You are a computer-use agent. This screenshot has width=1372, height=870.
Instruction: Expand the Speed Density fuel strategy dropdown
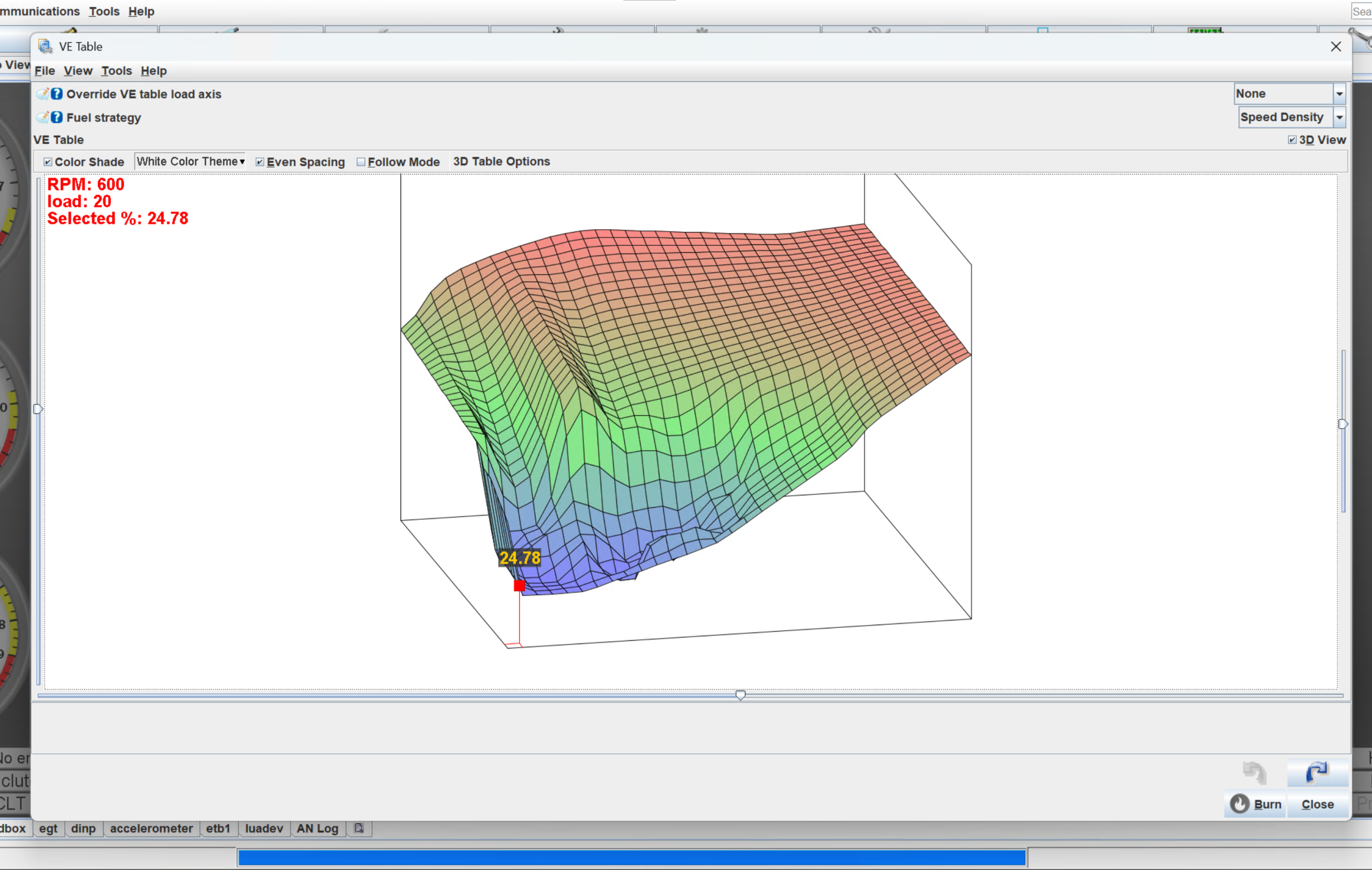[x=1339, y=117]
